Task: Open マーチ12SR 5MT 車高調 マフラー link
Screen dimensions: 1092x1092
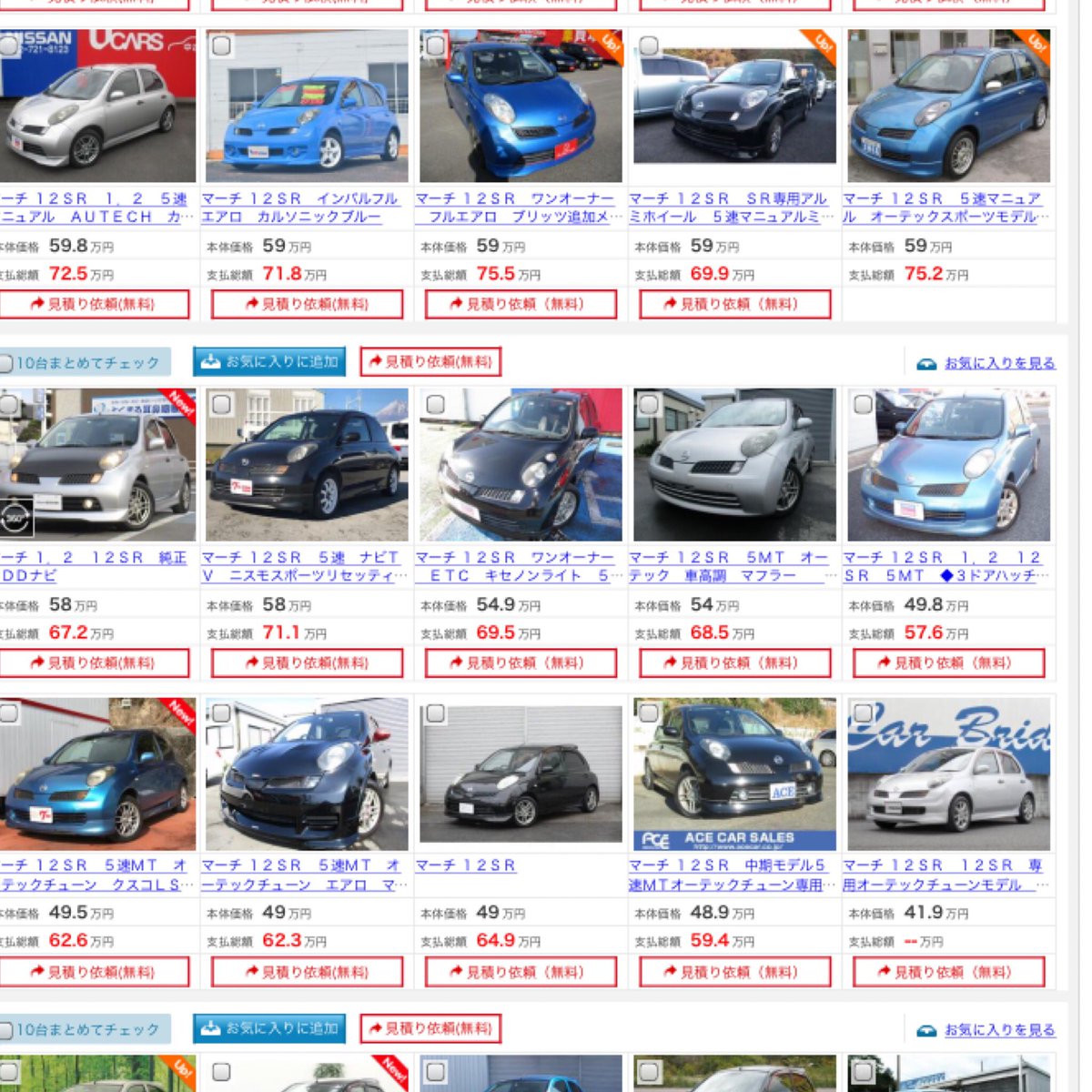Action: click(x=731, y=566)
